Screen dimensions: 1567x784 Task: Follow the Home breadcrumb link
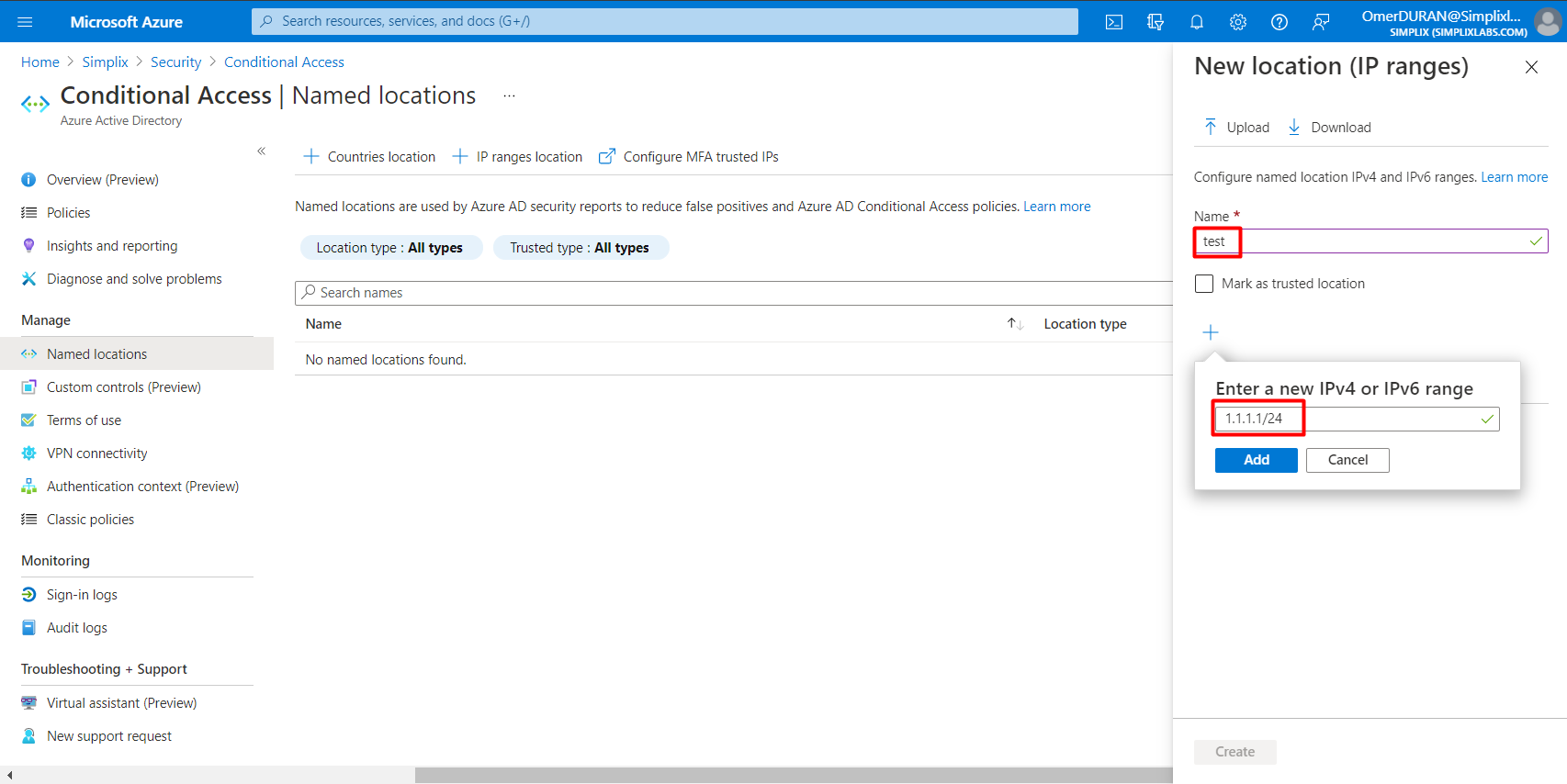[40, 62]
